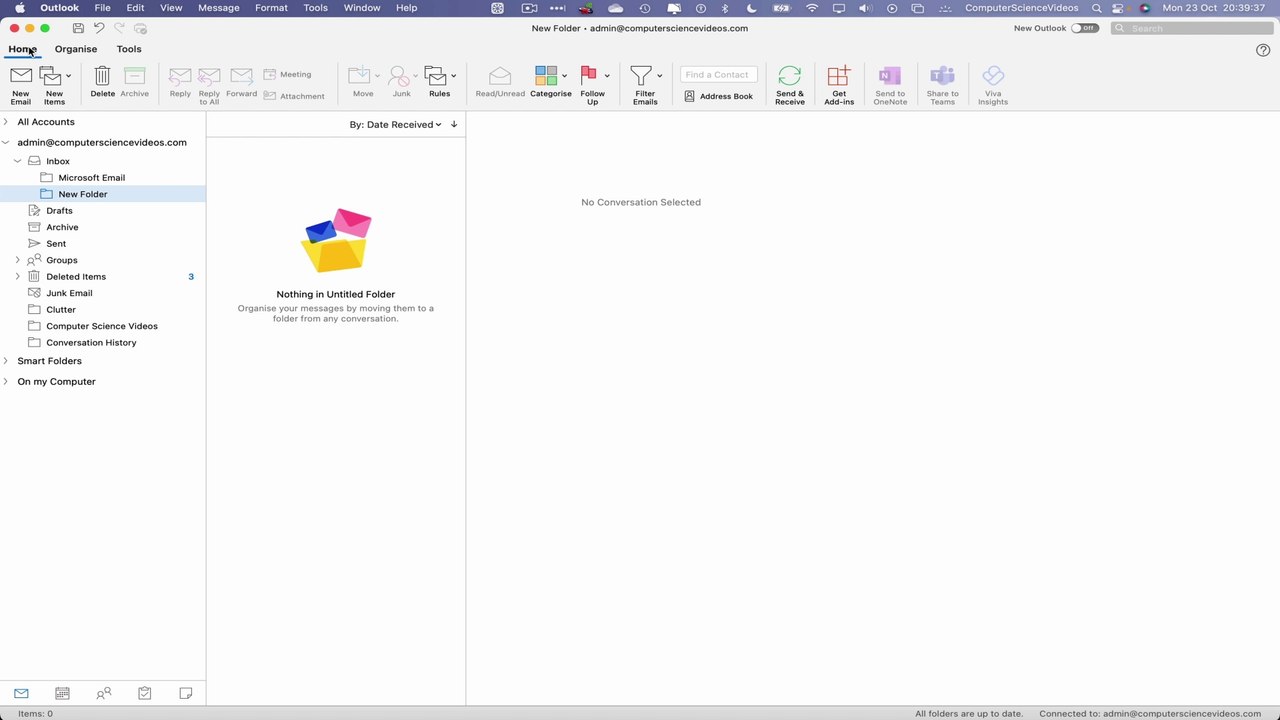Switch to Mail view icon at bottom
Image resolution: width=1280 pixels, height=720 pixels.
[21, 693]
